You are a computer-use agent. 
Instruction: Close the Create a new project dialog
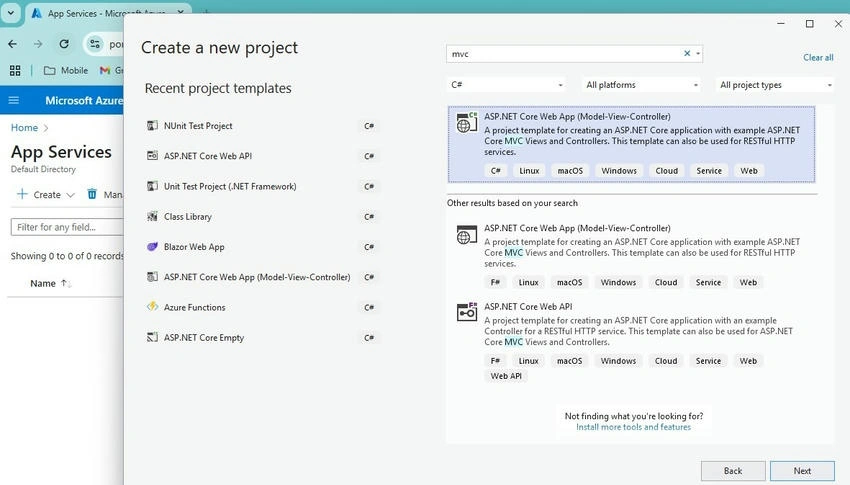point(838,24)
